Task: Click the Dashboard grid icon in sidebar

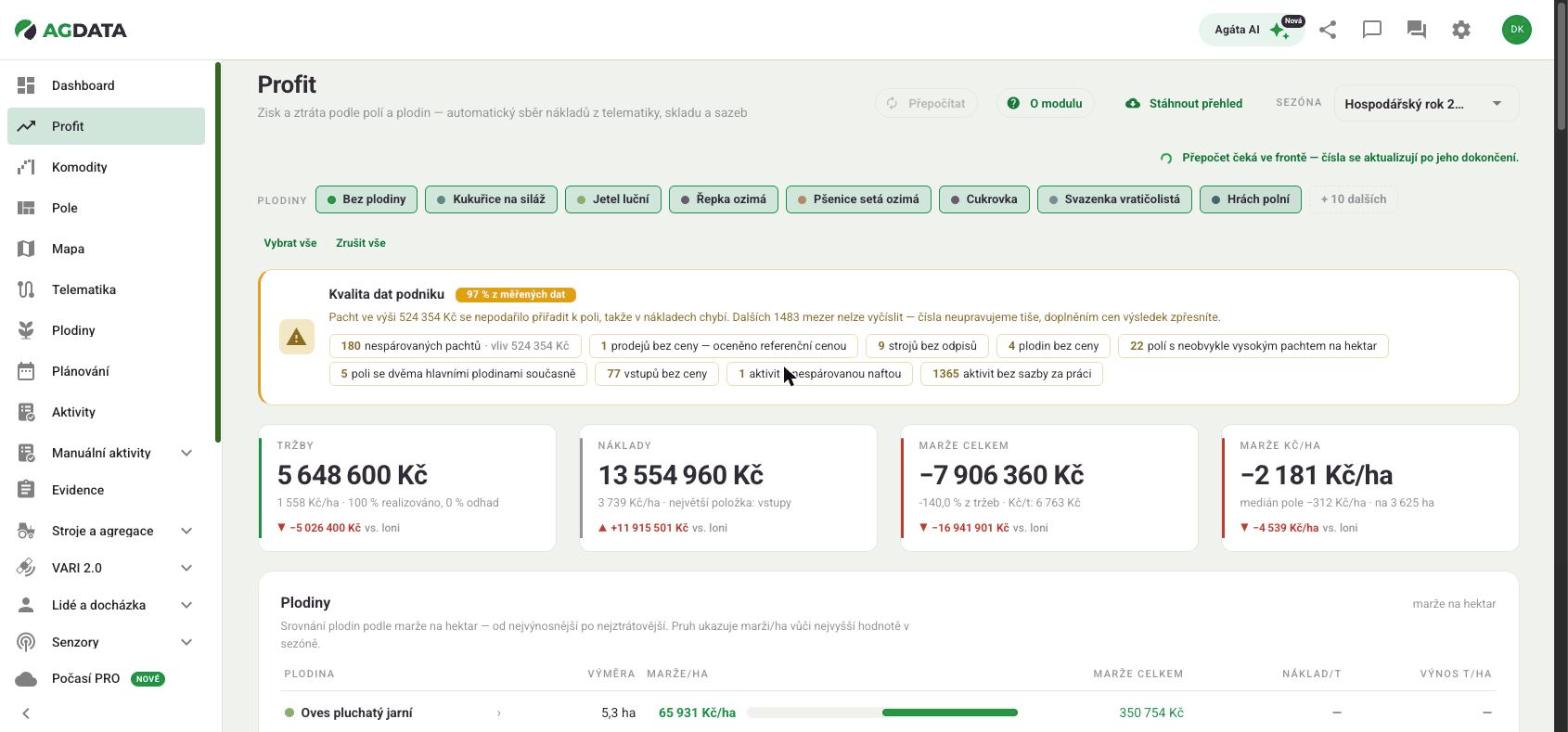Action: pyautogui.click(x=27, y=86)
